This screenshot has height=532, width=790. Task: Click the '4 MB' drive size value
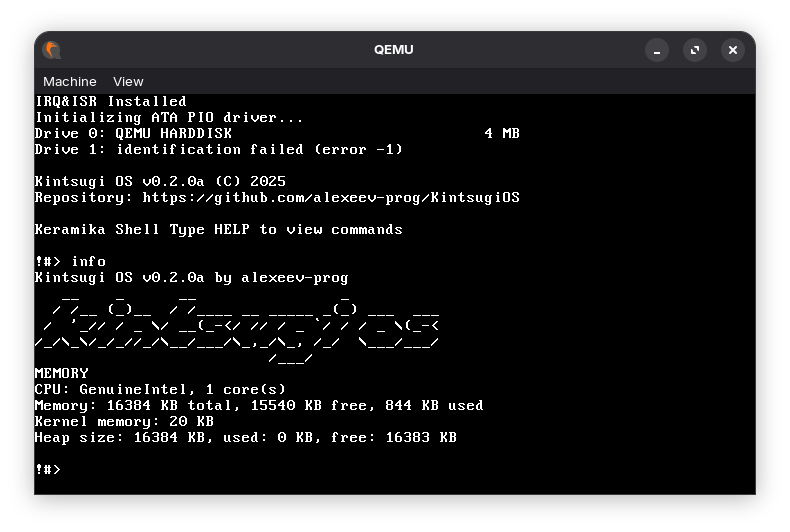(x=502, y=134)
